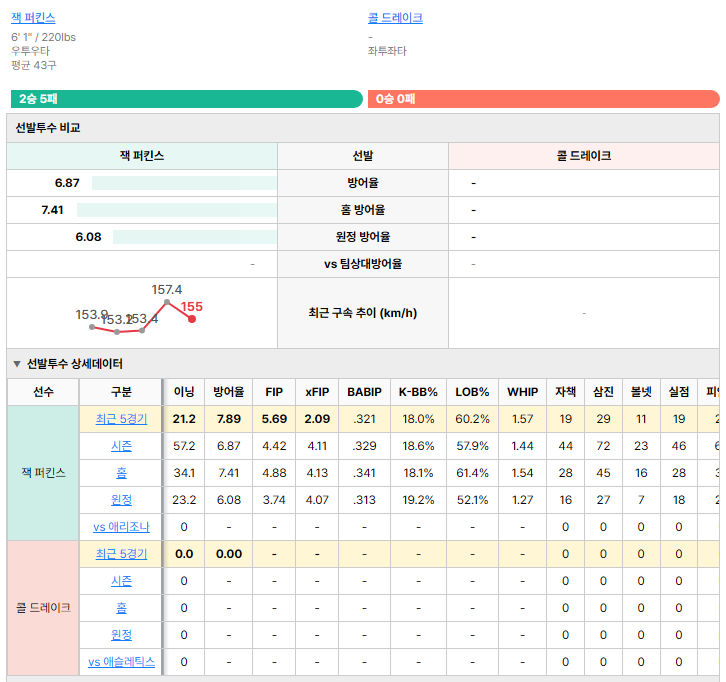Click the 실점 column header

tap(679, 392)
